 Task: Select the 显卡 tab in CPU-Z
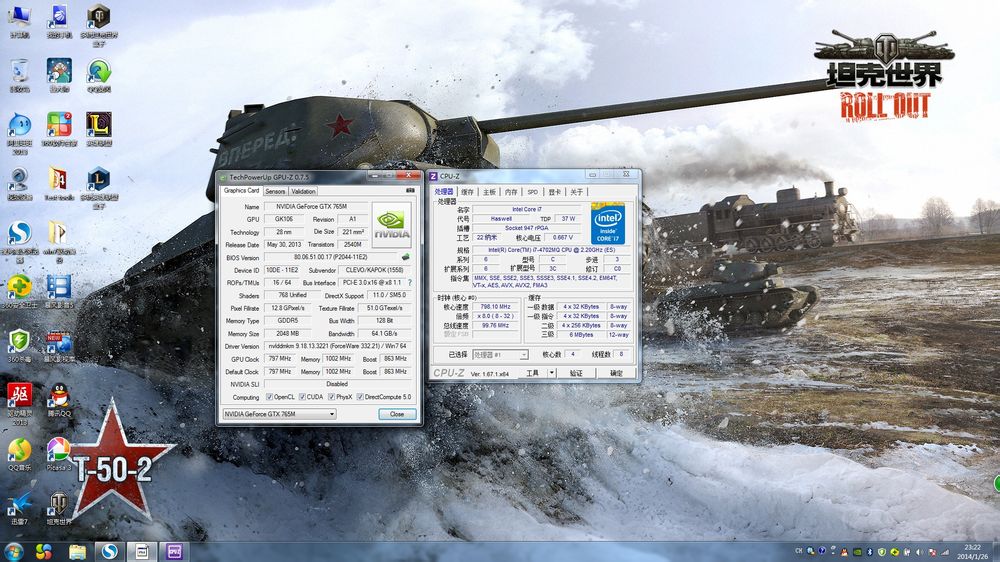pos(555,192)
